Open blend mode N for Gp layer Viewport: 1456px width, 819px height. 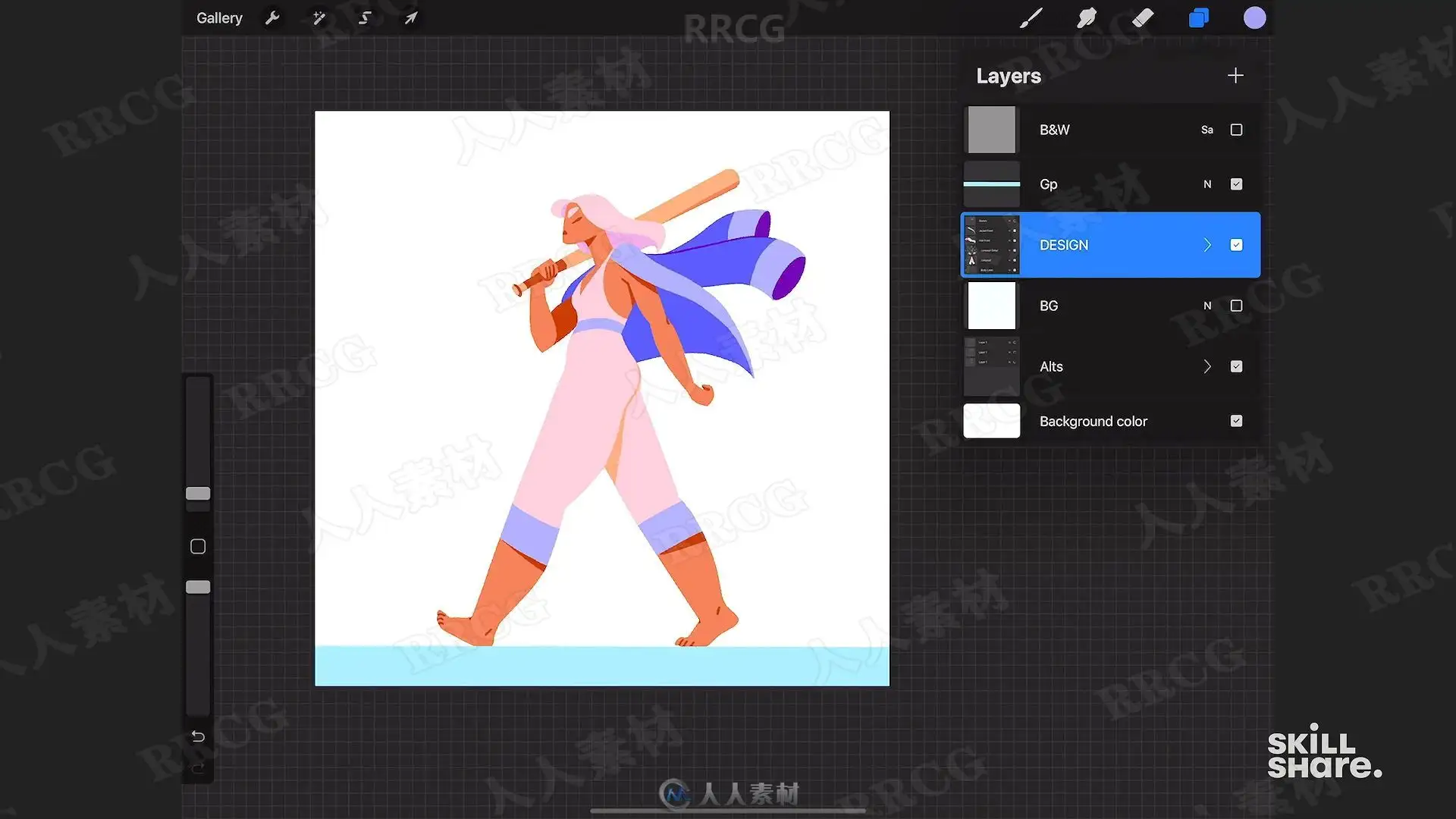pyautogui.click(x=1207, y=184)
